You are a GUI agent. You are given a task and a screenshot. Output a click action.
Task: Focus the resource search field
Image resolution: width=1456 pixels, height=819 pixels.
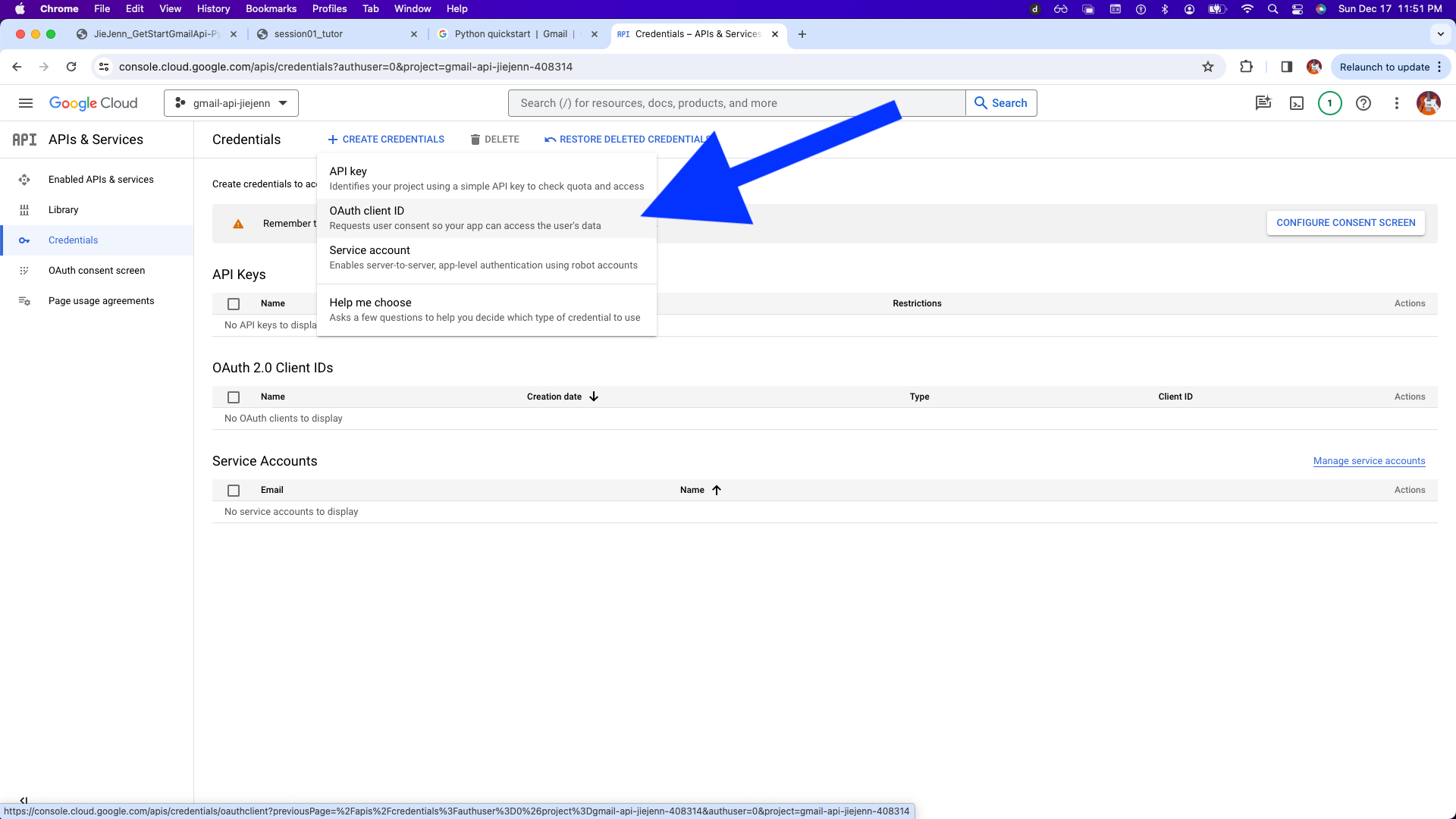click(x=736, y=103)
